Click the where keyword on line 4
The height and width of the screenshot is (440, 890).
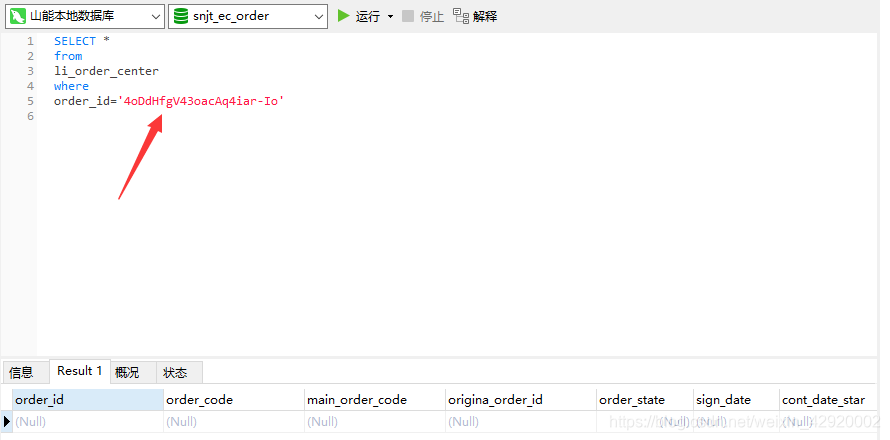pos(72,86)
